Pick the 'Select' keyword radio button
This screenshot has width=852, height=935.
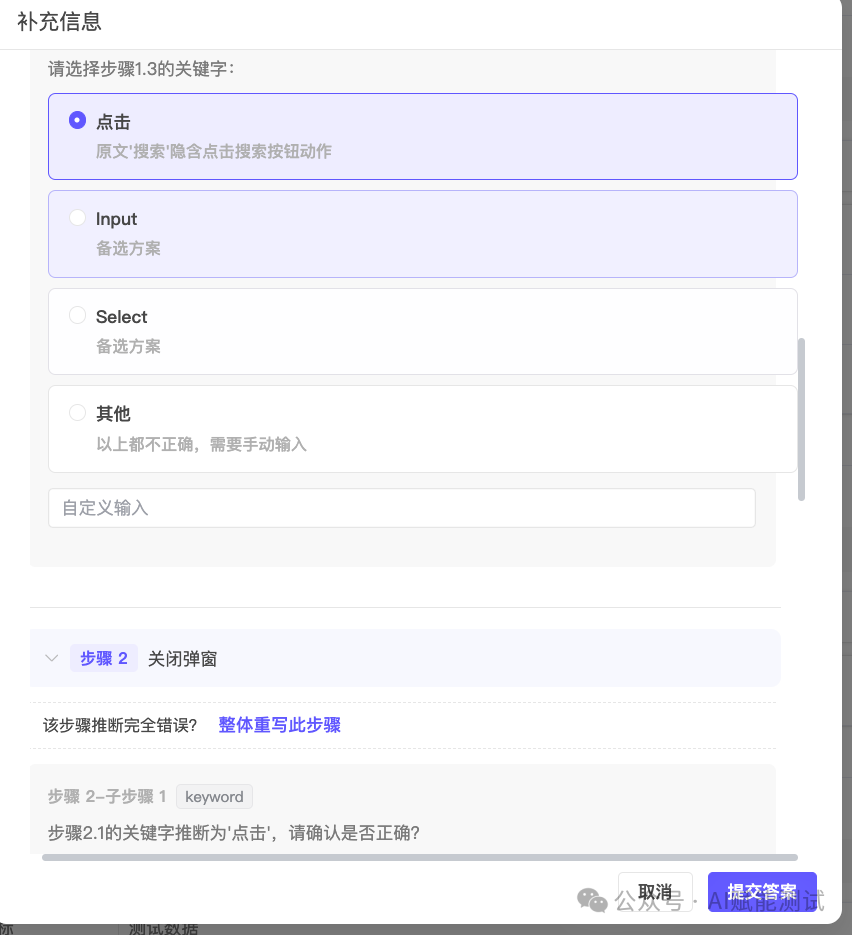(x=77, y=316)
